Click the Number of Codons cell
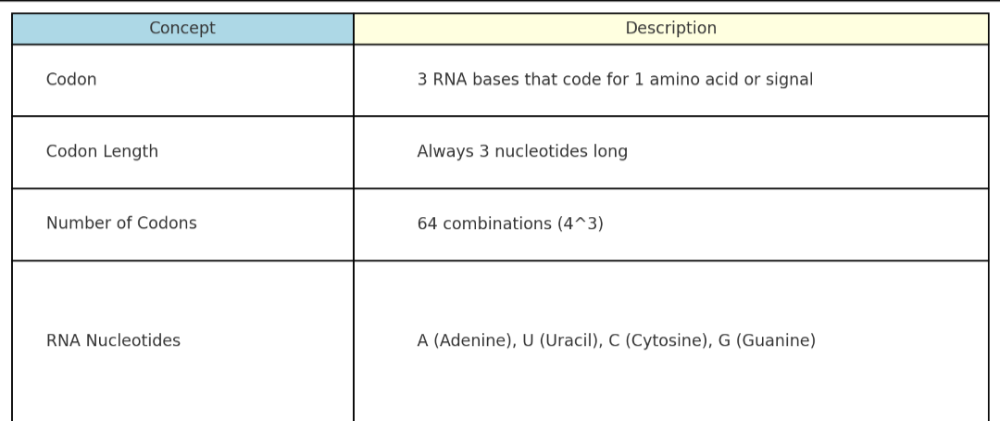Screen dimensions: 1000x421 coord(121,224)
